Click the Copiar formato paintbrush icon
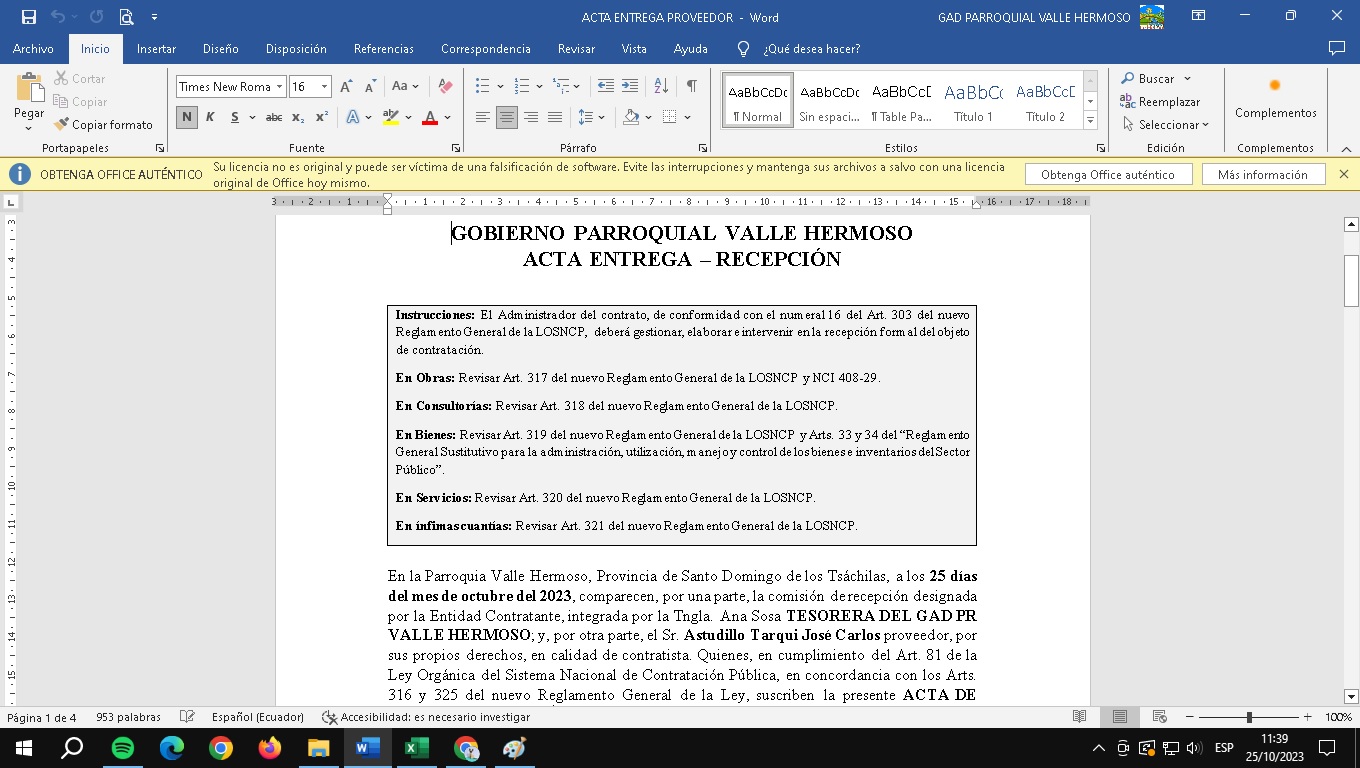Screen dimensions: 1360x768 tap(62, 125)
